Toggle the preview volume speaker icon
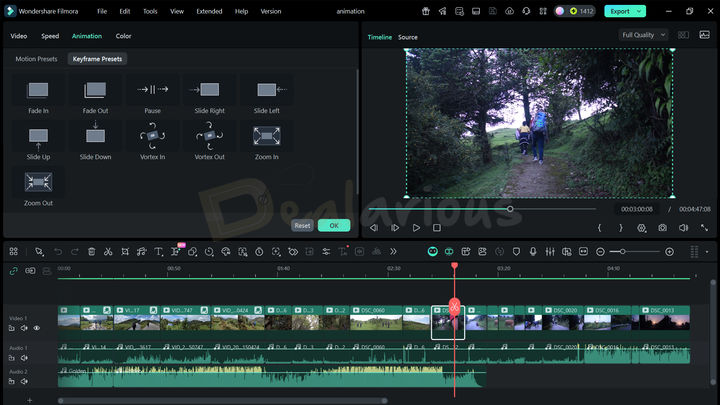Screen dimensions: 720x405 (684, 228)
